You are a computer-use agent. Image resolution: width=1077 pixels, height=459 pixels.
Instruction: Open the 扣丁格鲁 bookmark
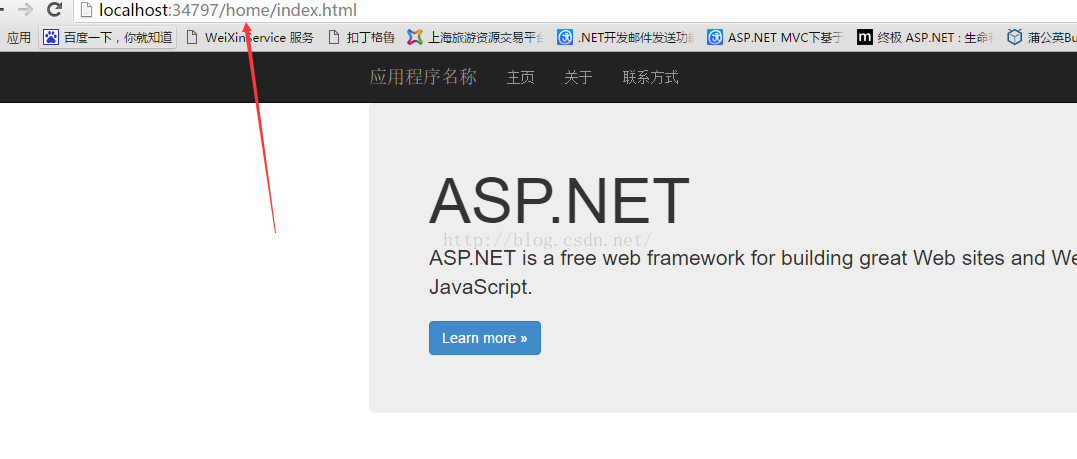coord(361,37)
